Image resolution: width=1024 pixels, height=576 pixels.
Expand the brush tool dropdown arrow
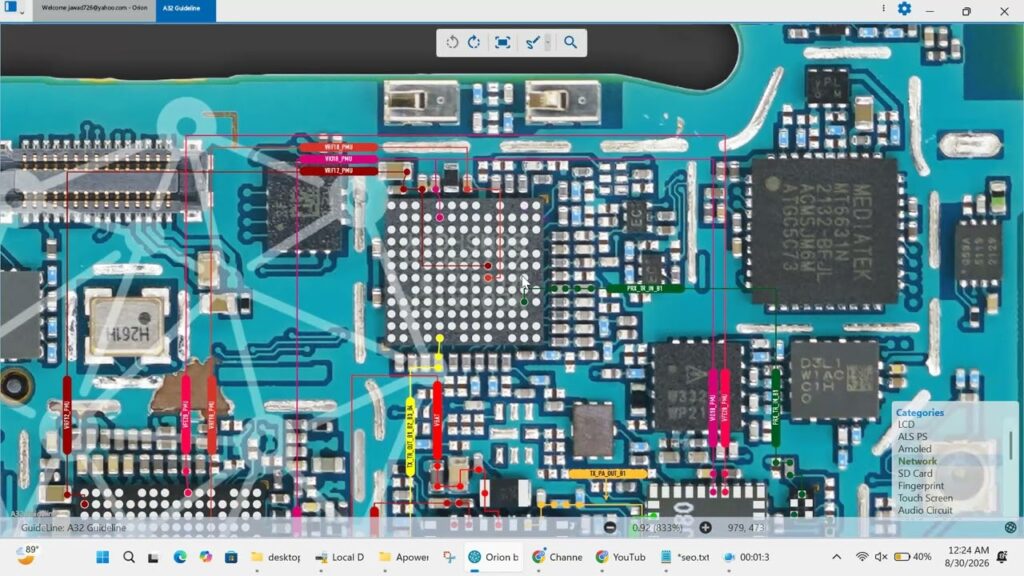tap(548, 43)
